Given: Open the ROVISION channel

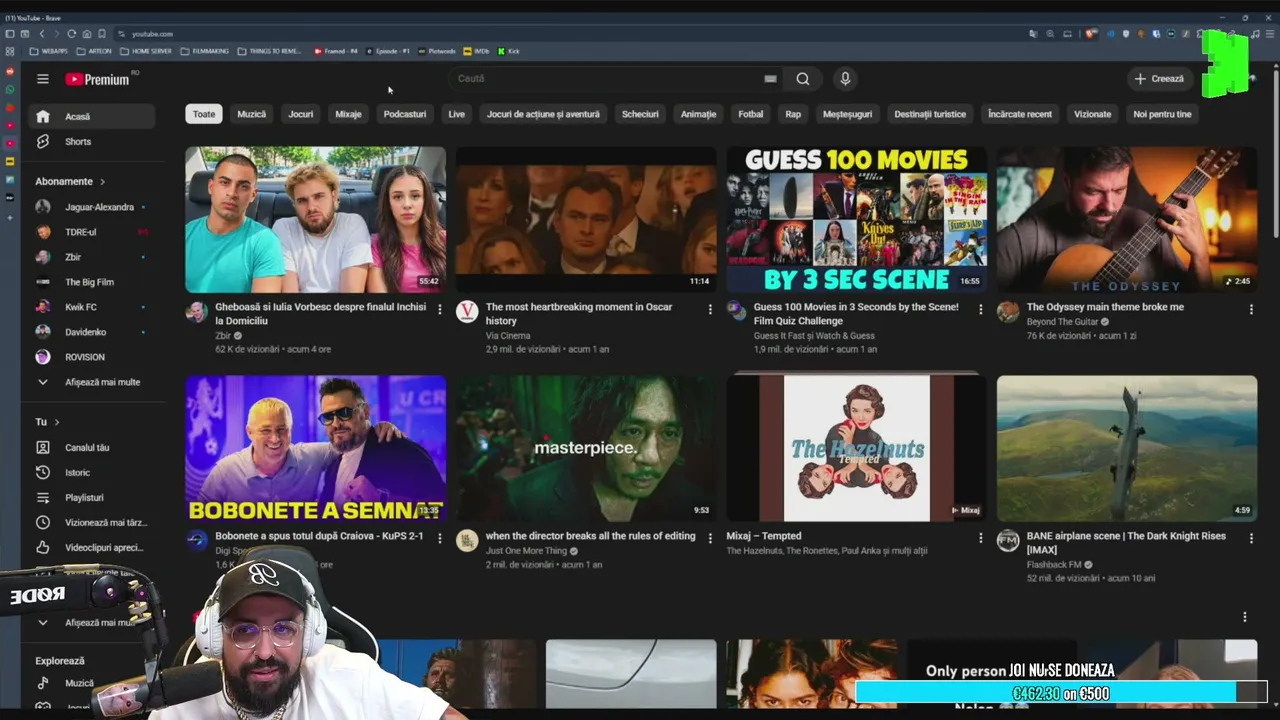Looking at the screenshot, I should 92,357.
